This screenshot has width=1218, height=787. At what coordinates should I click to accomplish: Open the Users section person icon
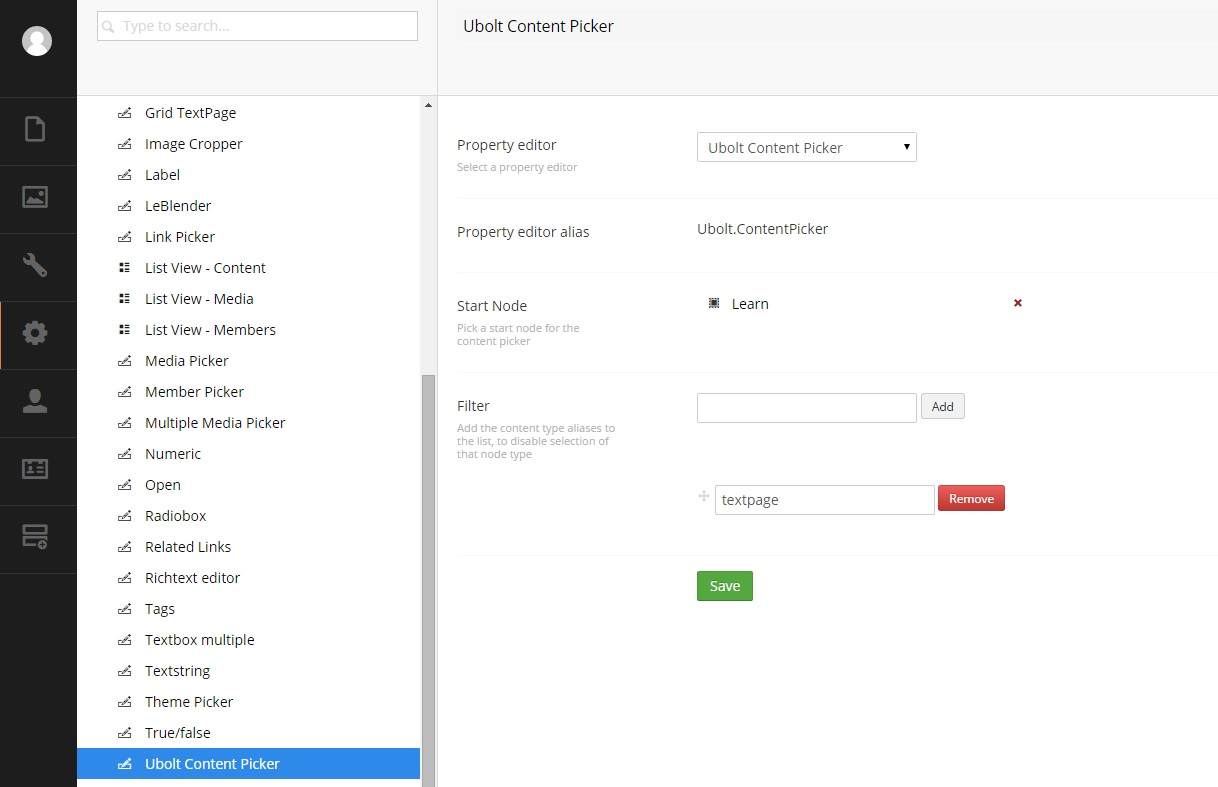(35, 401)
